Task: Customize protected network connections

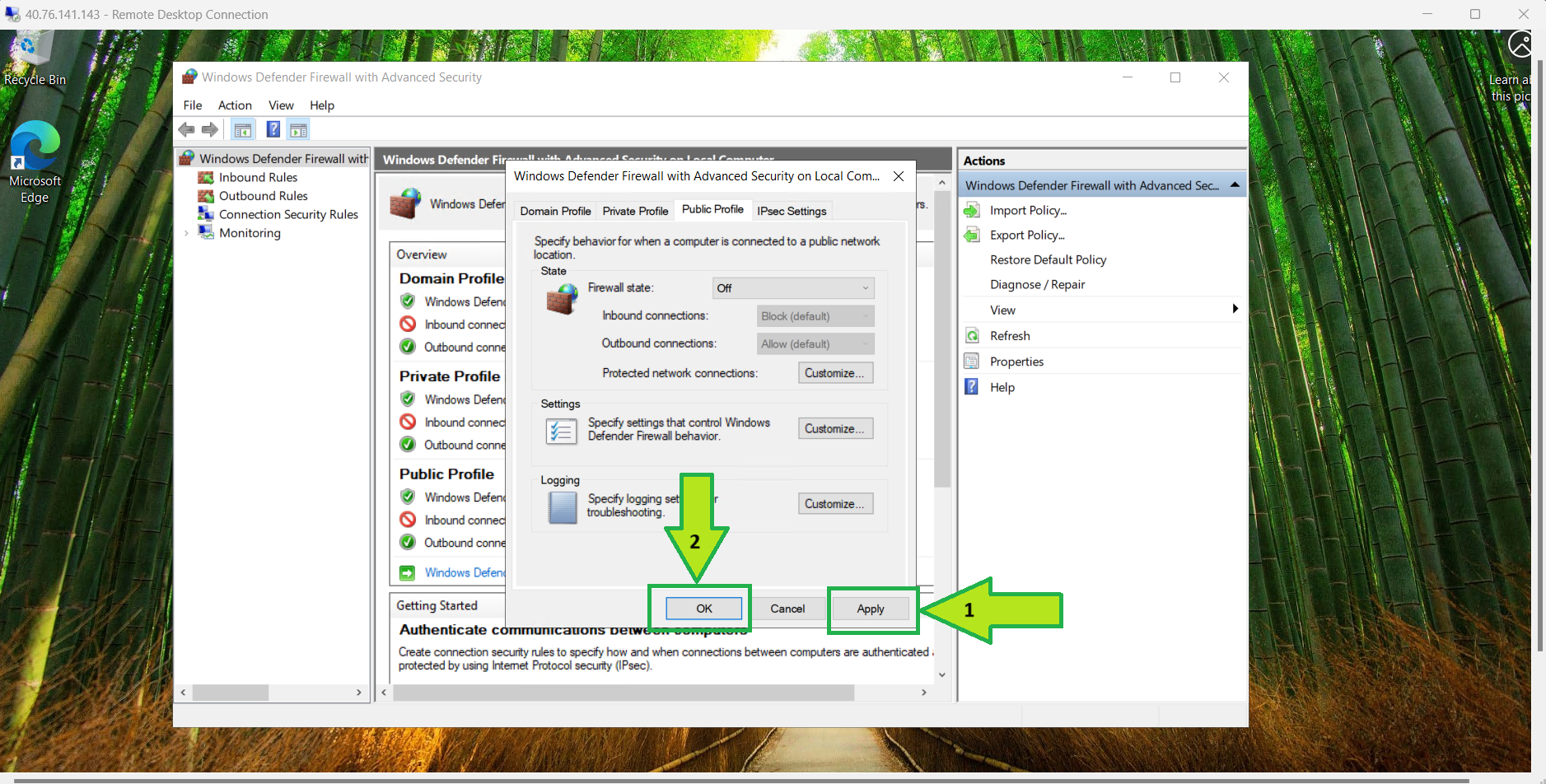Action: point(835,373)
